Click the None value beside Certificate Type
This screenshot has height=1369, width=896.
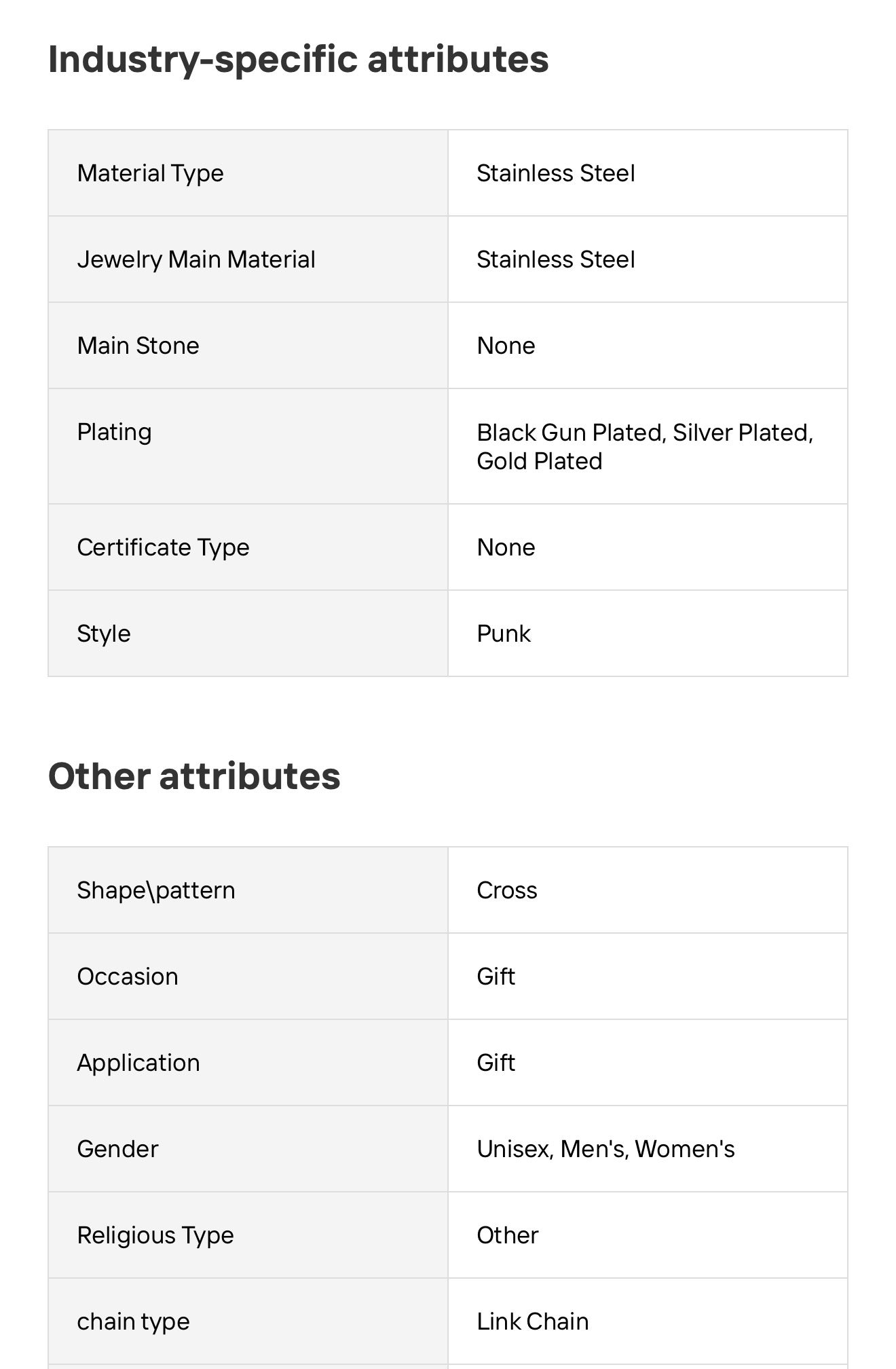[506, 547]
